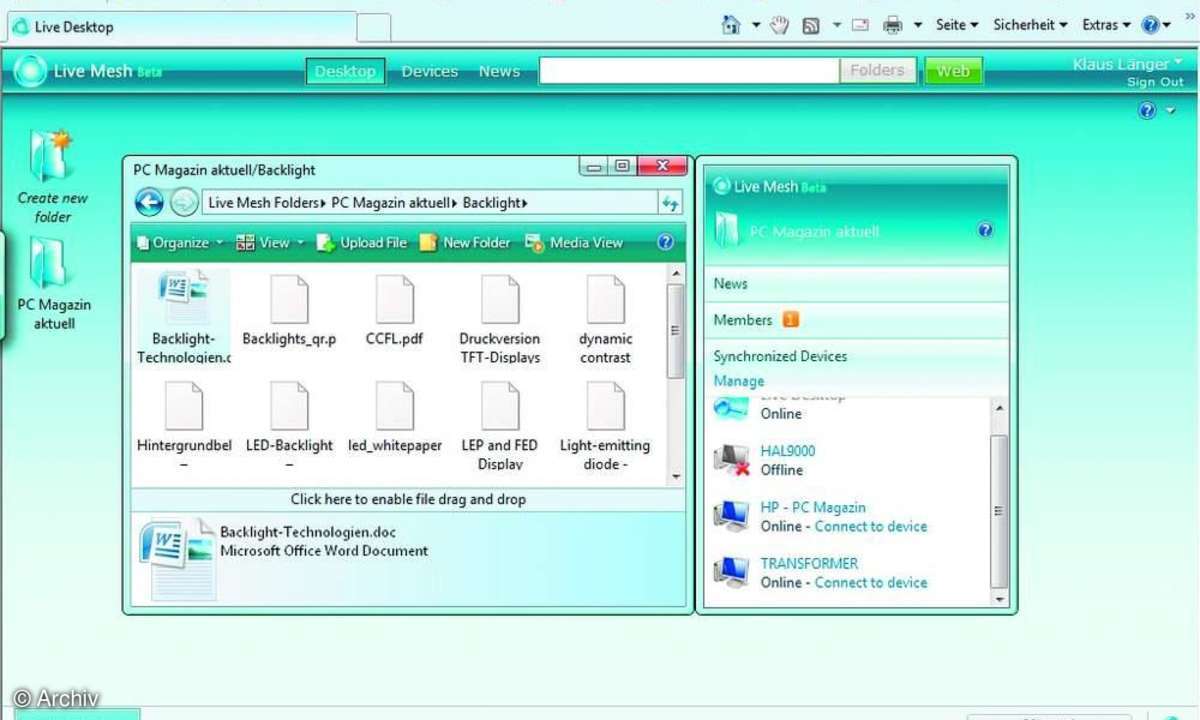This screenshot has height=720, width=1200.
Task: Expand the Sicherheit menu
Action: [x=1030, y=25]
